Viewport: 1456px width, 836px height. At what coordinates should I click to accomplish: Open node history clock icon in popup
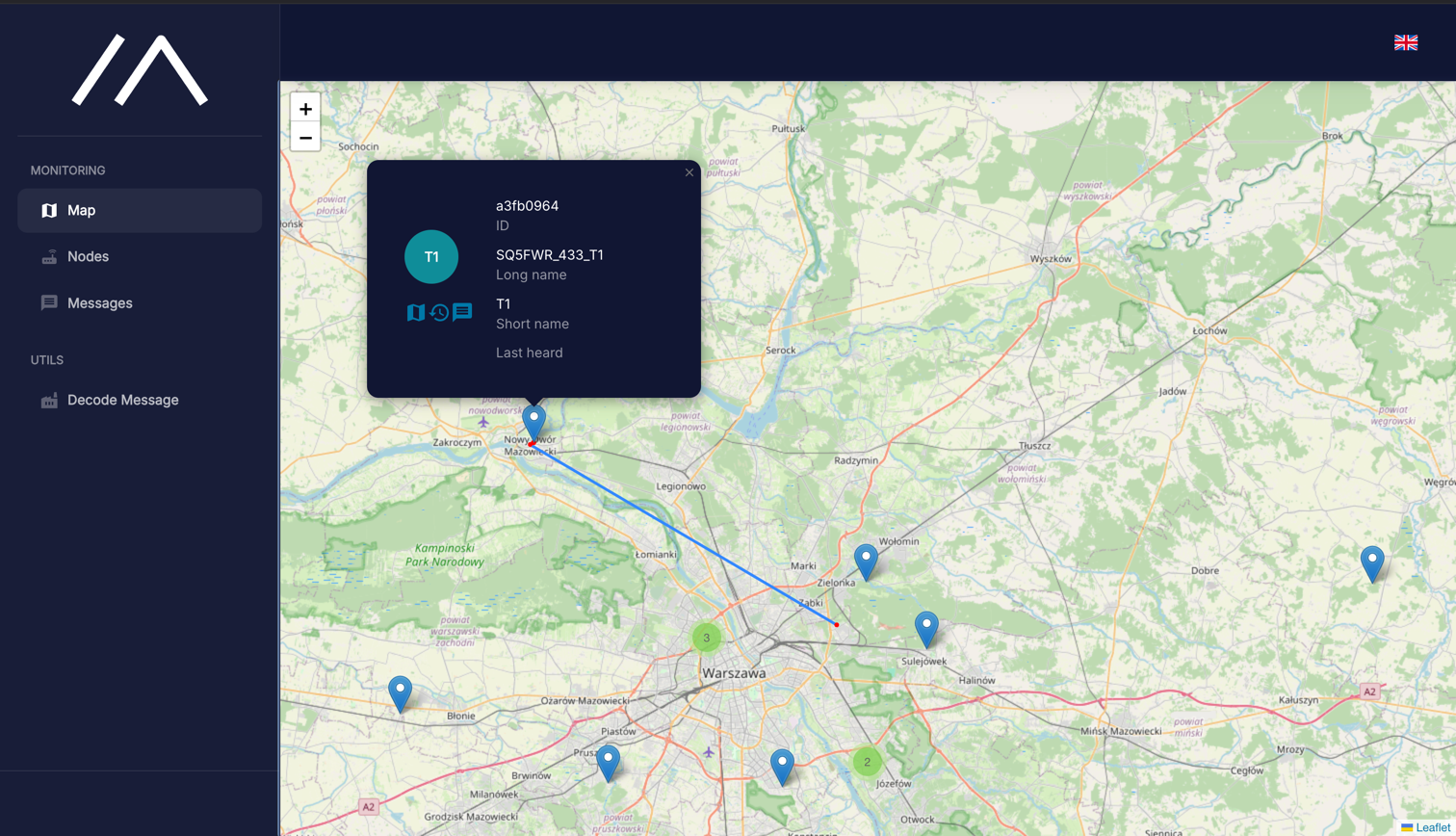[439, 312]
